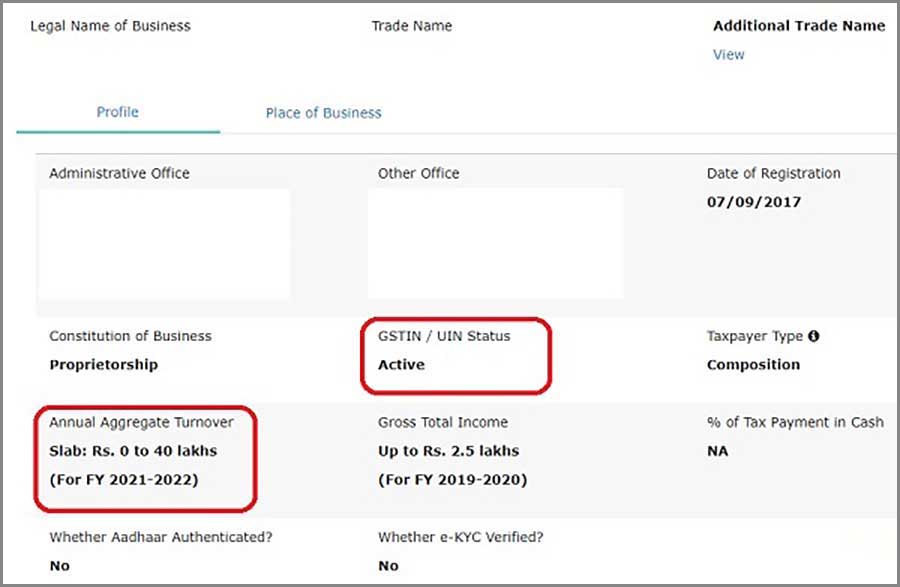This screenshot has width=900, height=587.
Task: Click the Composition taxpayer type value
Action: click(753, 365)
